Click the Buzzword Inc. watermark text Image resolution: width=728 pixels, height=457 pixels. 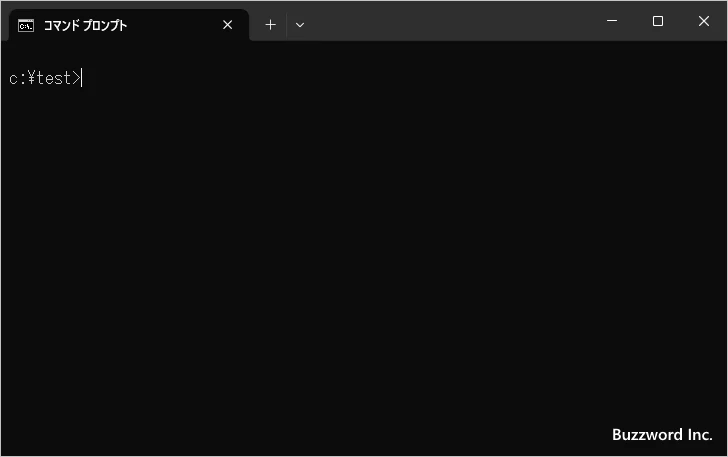click(661, 435)
